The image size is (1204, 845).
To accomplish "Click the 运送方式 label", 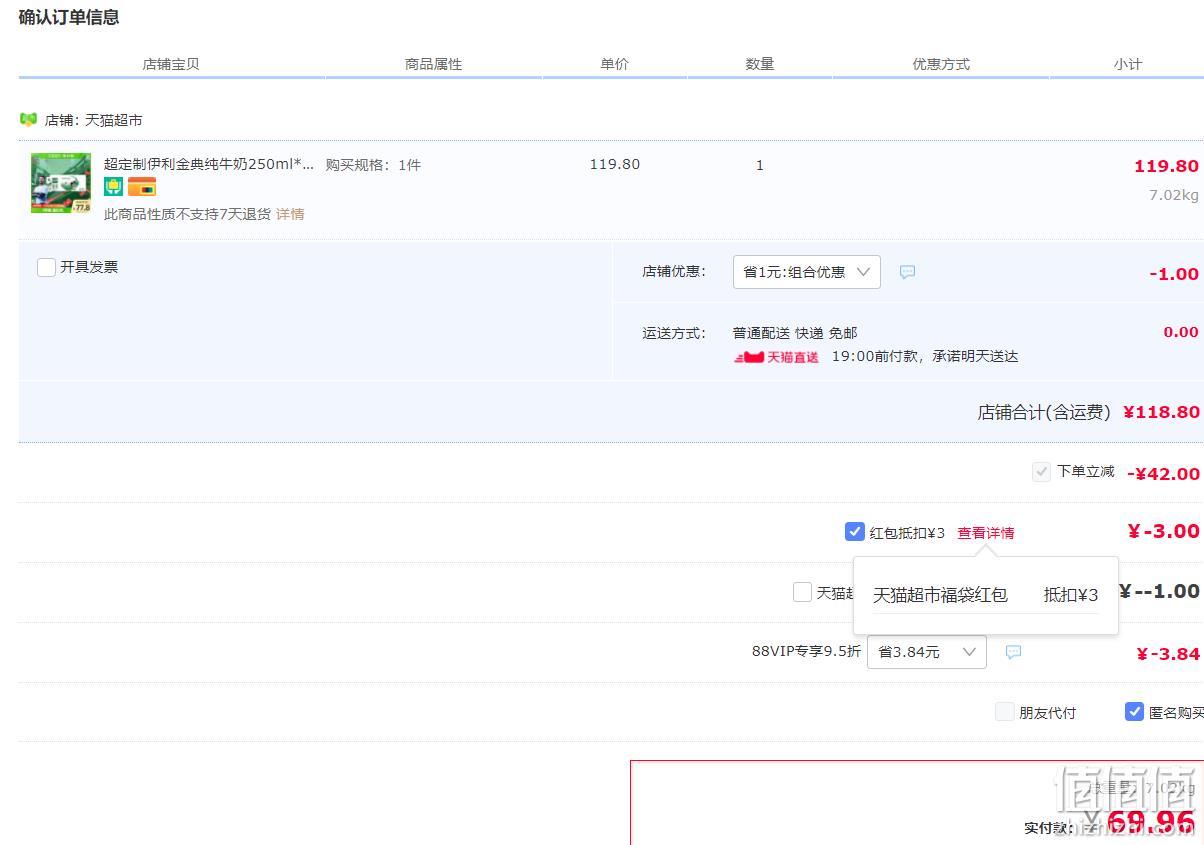I will click(x=674, y=333).
